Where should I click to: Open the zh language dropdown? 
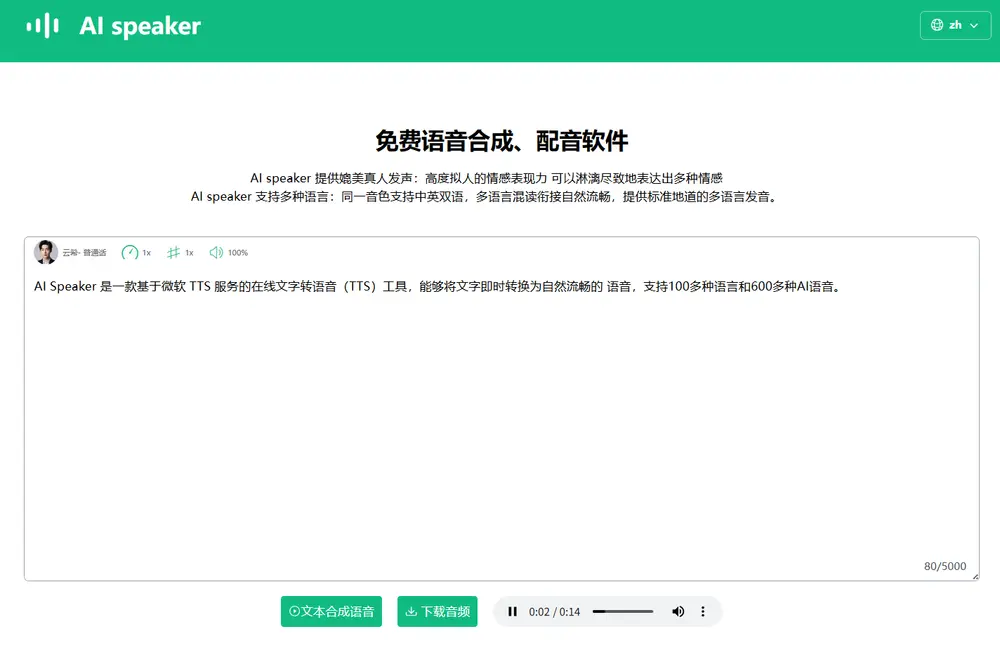click(x=955, y=25)
